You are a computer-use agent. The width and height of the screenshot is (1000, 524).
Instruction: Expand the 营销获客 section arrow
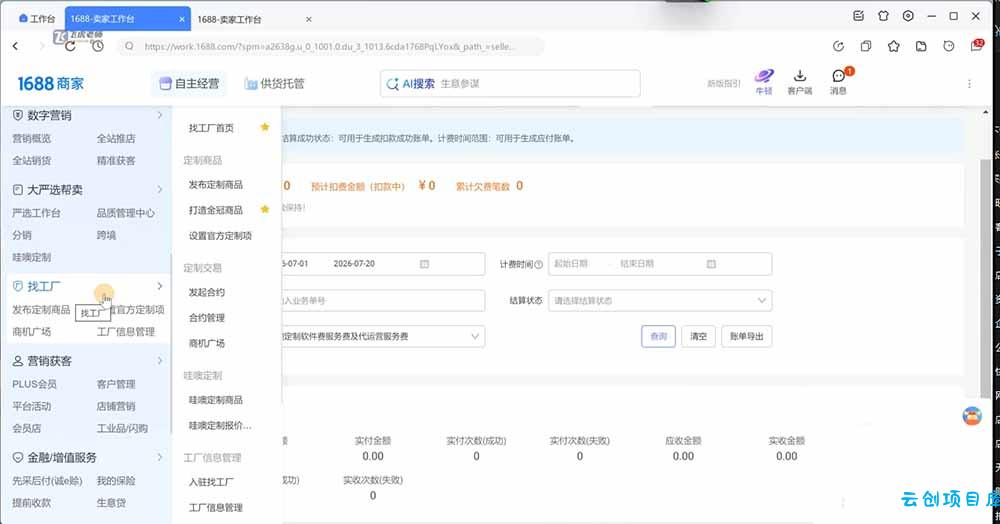(160, 360)
